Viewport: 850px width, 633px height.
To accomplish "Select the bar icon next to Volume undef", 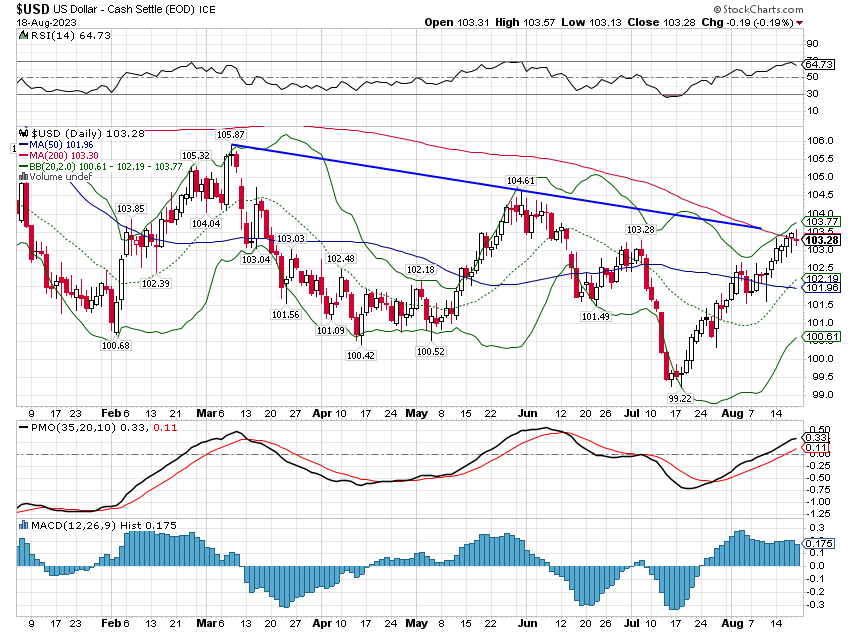I will point(23,177).
